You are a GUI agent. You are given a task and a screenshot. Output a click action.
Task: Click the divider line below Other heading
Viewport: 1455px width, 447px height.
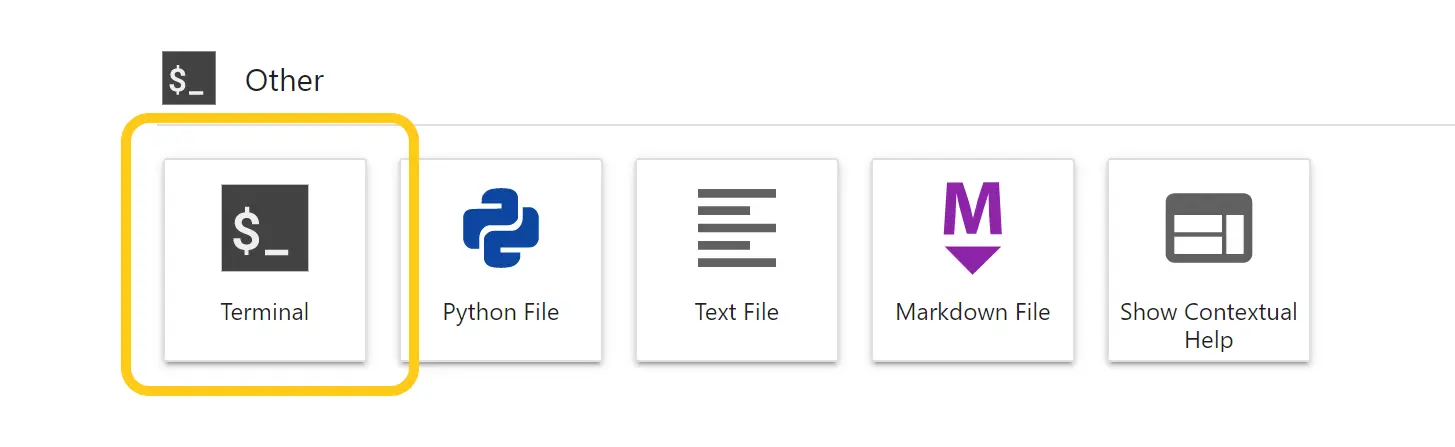[x=800, y=125]
